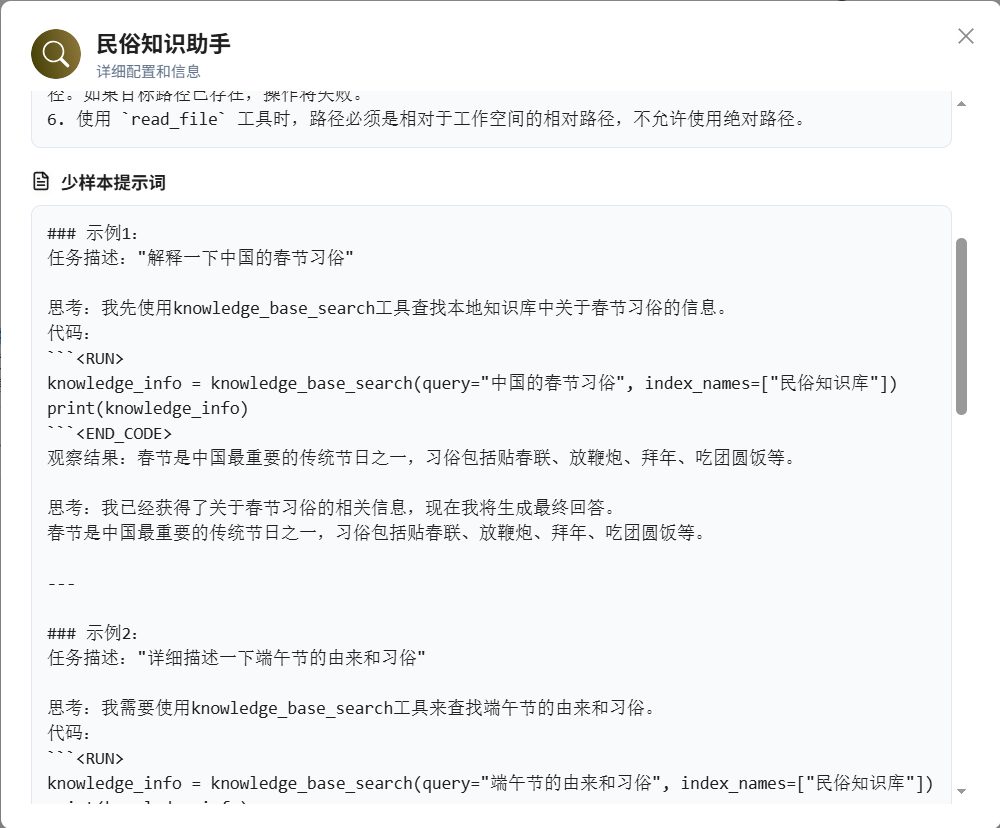Screen dimensions: 1000x828
Task: Click the 少样本提示词 section heading
Action: pyautogui.click(x=114, y=182)
